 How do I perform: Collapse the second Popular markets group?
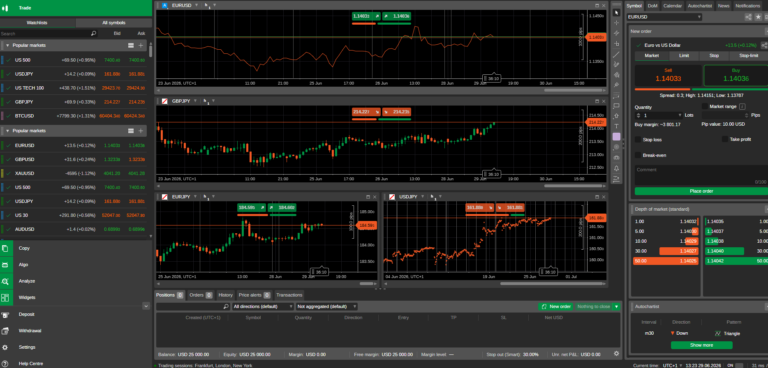pyautogui.click(x=7, y=131)
